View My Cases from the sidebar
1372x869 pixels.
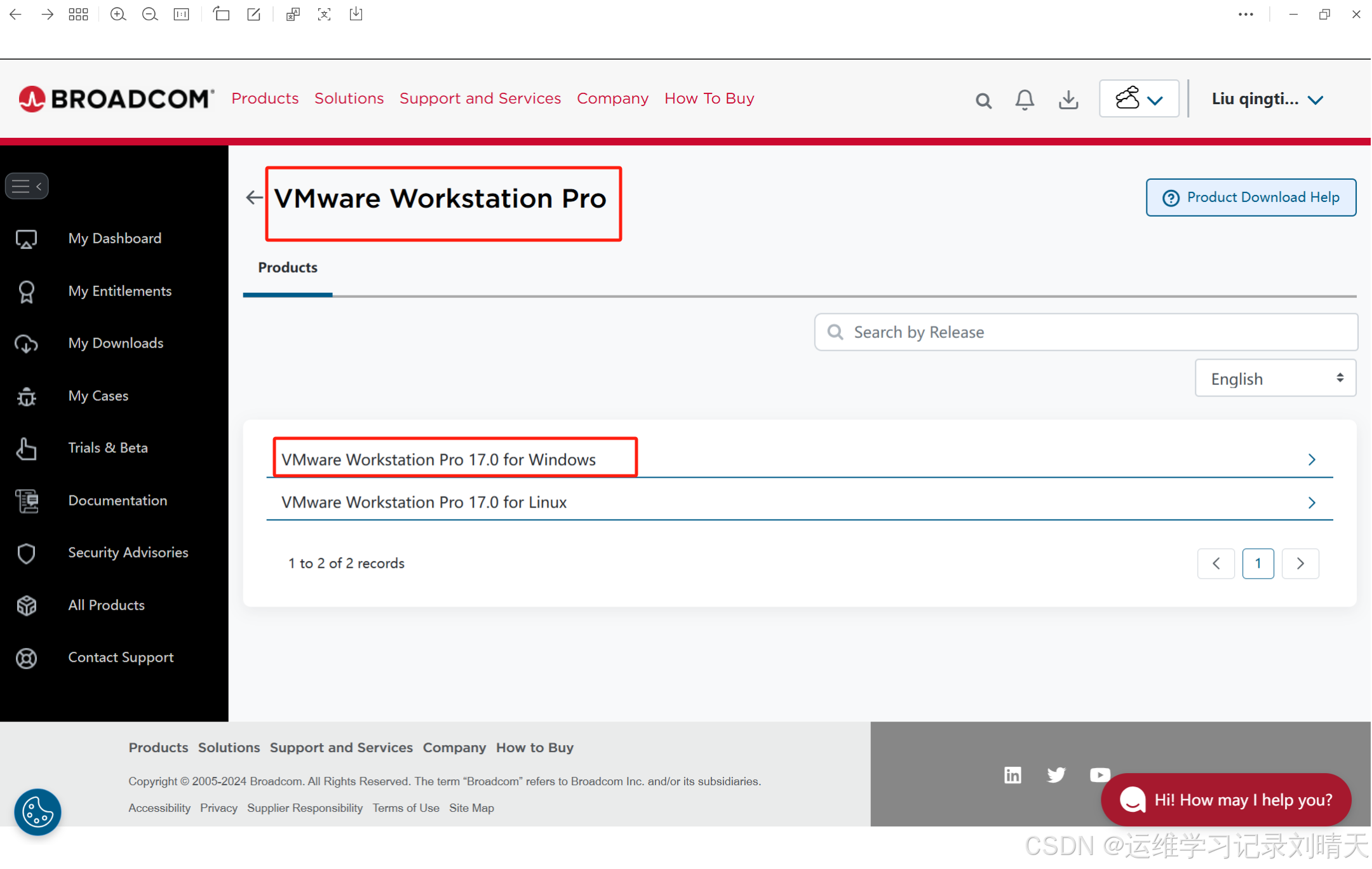[98, 396]
